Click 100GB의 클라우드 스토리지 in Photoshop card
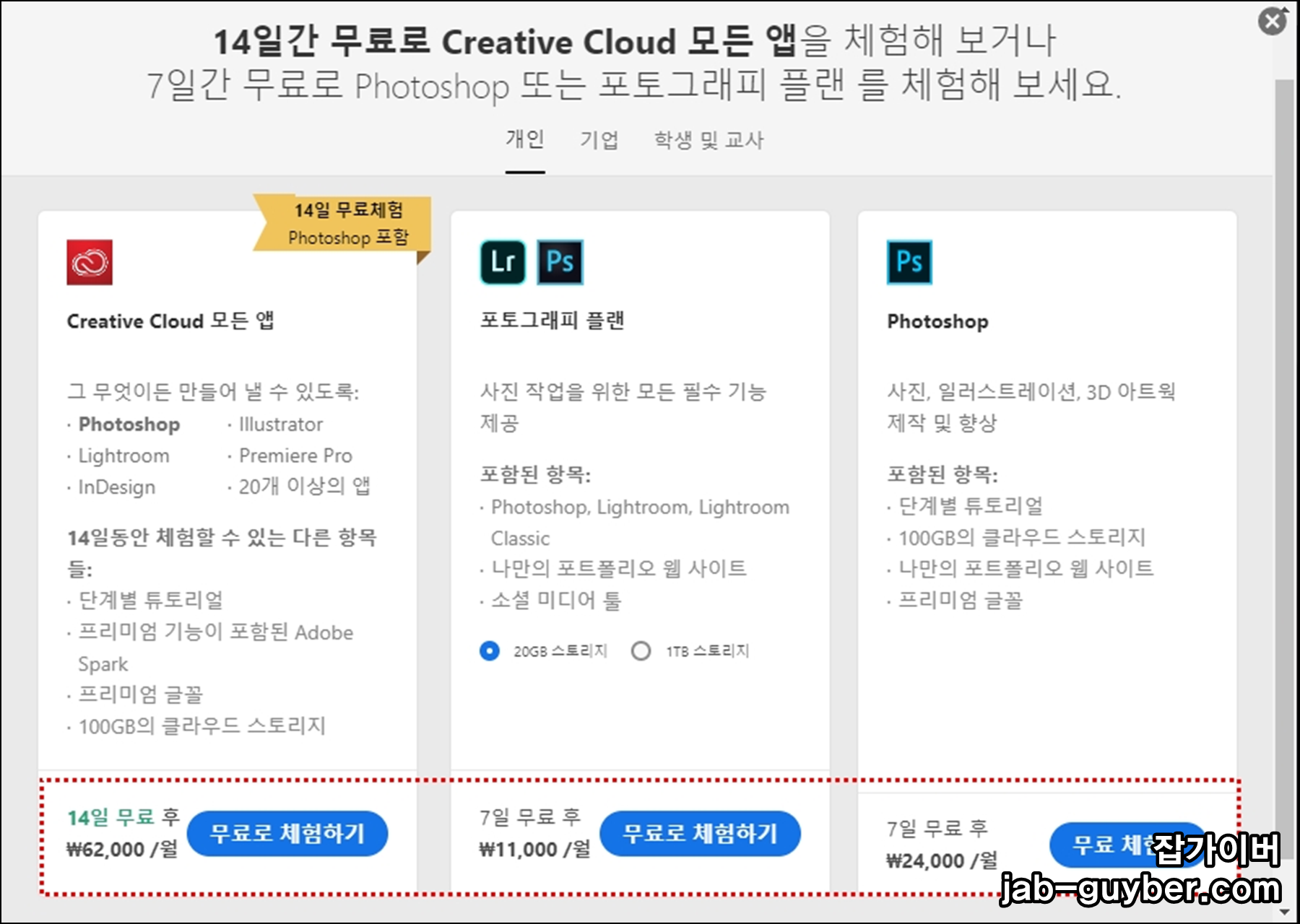Image resolution: width=1300 pixels, height=924 pixels. coord(1022,538)
